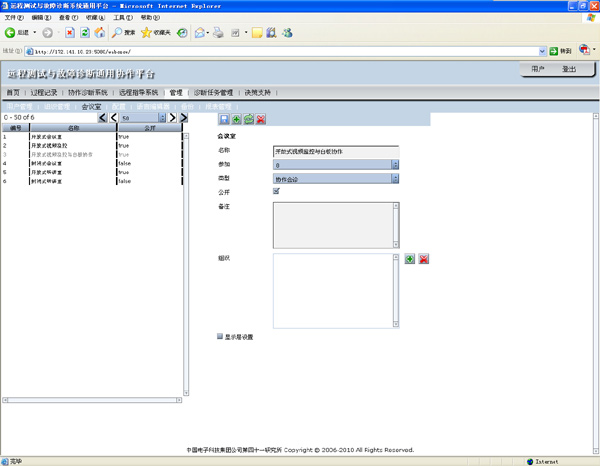Go to the next page of the list
Screen dimensions: 600x466
point(172,118)
